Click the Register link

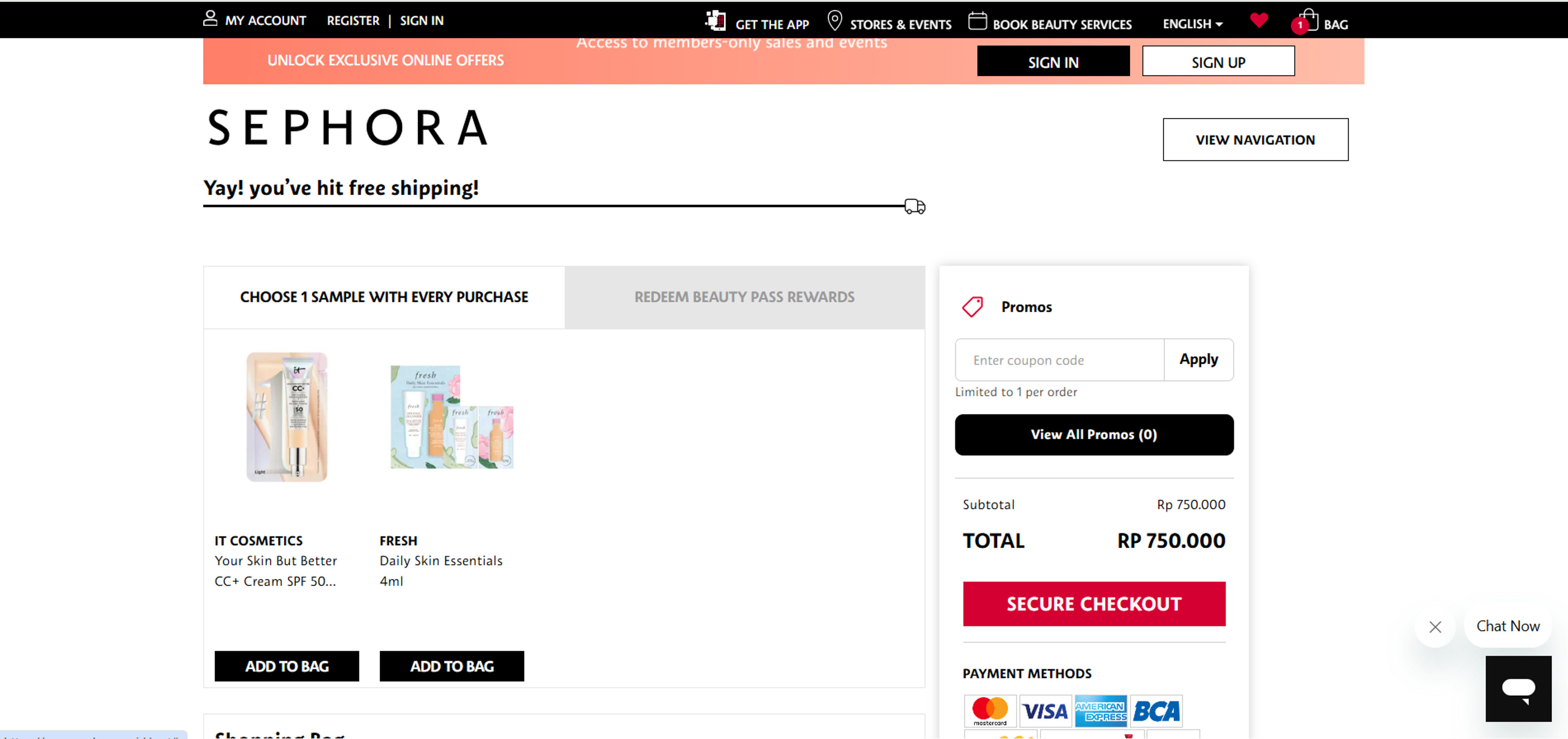click(x=353, y=21)
